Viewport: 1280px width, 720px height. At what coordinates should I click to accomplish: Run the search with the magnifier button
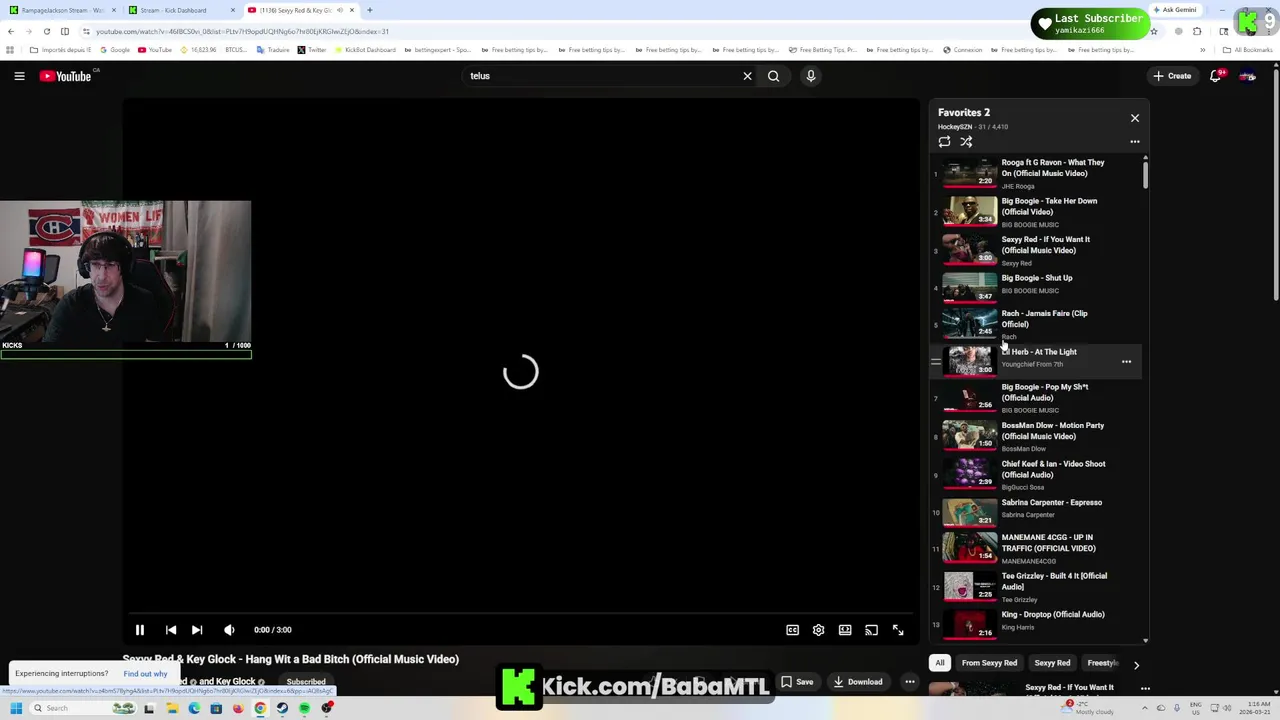coord(773,76)
